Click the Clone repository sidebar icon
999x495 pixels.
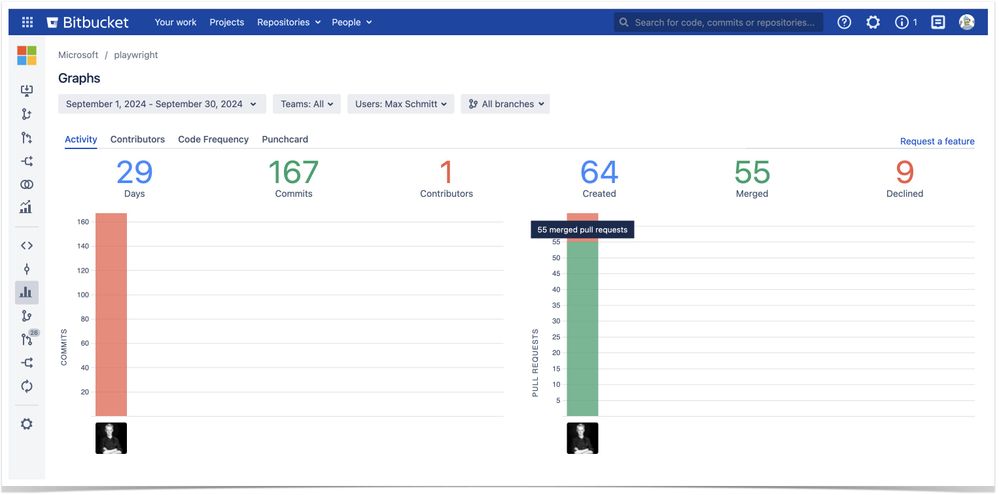click(x=27, y=90)
